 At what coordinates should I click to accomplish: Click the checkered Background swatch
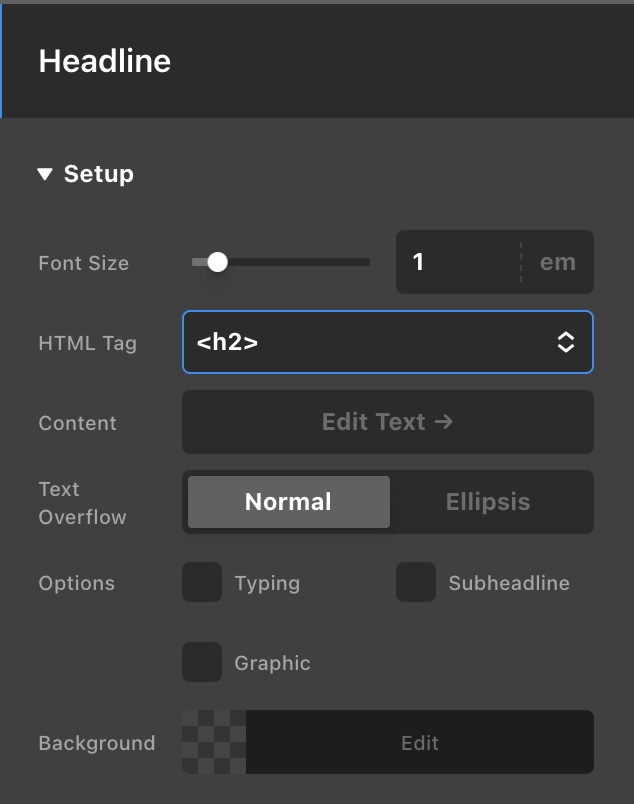point(214,743)
